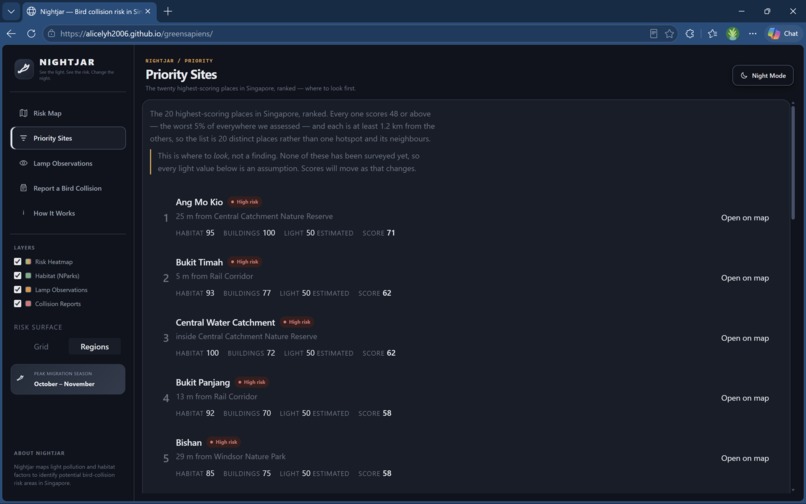Image resolution: width=806 pixels, height=504 pixels.
Task: Click the High risk badge for Ang Mo Kio
Action: tap(245, 202)
